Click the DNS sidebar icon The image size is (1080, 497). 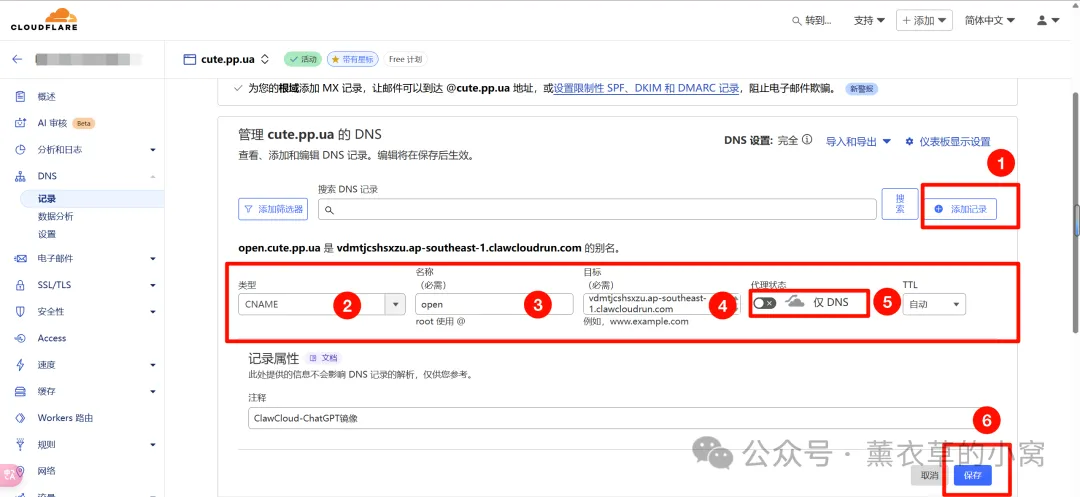tap(21, 176)
